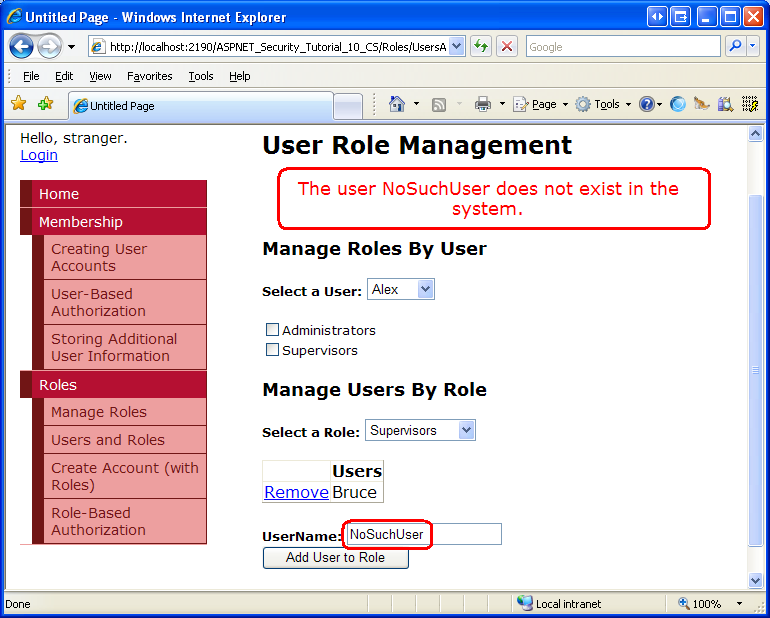Open the Tools menu in menu bar
Image resolution: width=770 pixels, height=618 pixels.
coord(201,76)
